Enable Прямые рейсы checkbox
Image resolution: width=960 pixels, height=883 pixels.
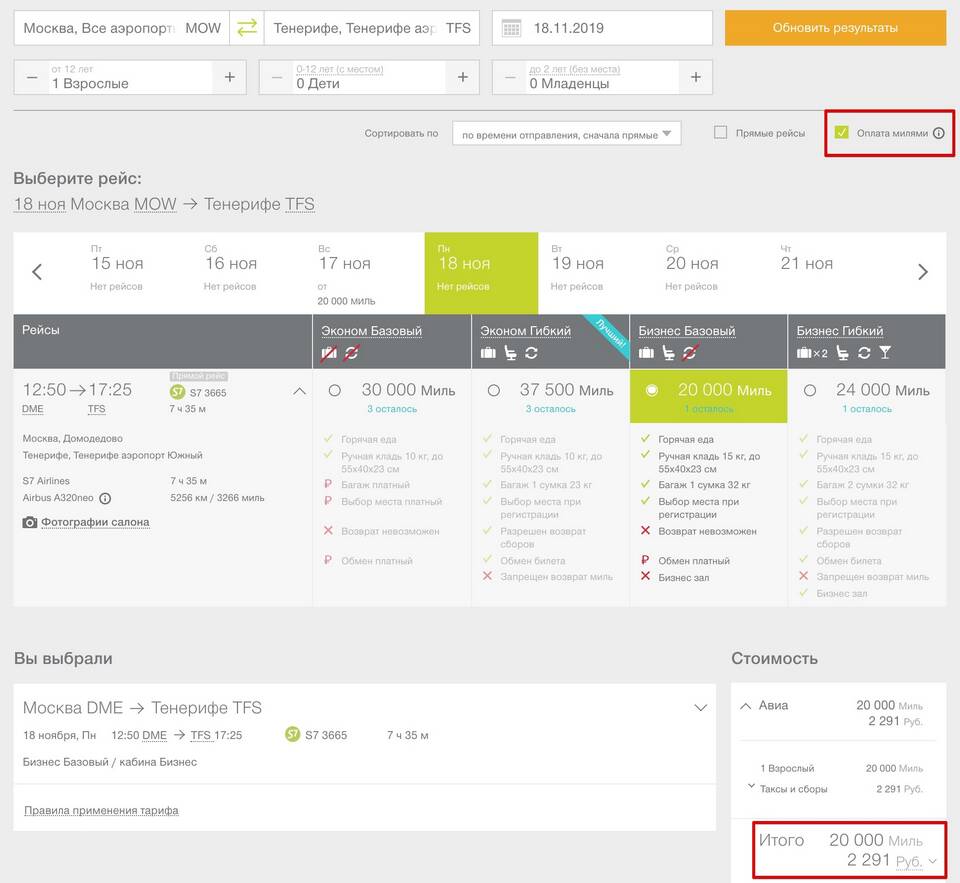click(720, 133)
